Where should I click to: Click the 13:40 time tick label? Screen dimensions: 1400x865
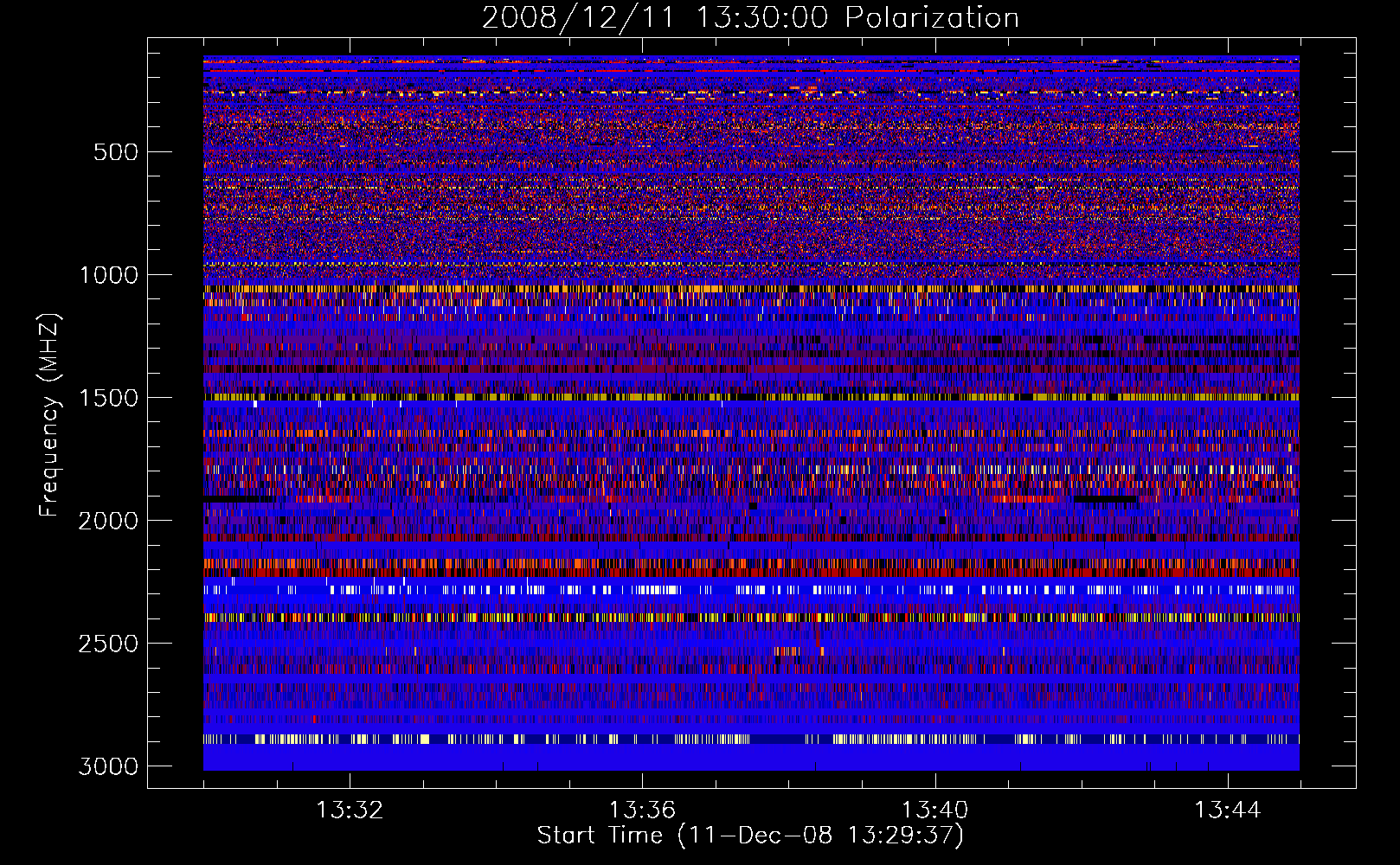click(934, 811)
